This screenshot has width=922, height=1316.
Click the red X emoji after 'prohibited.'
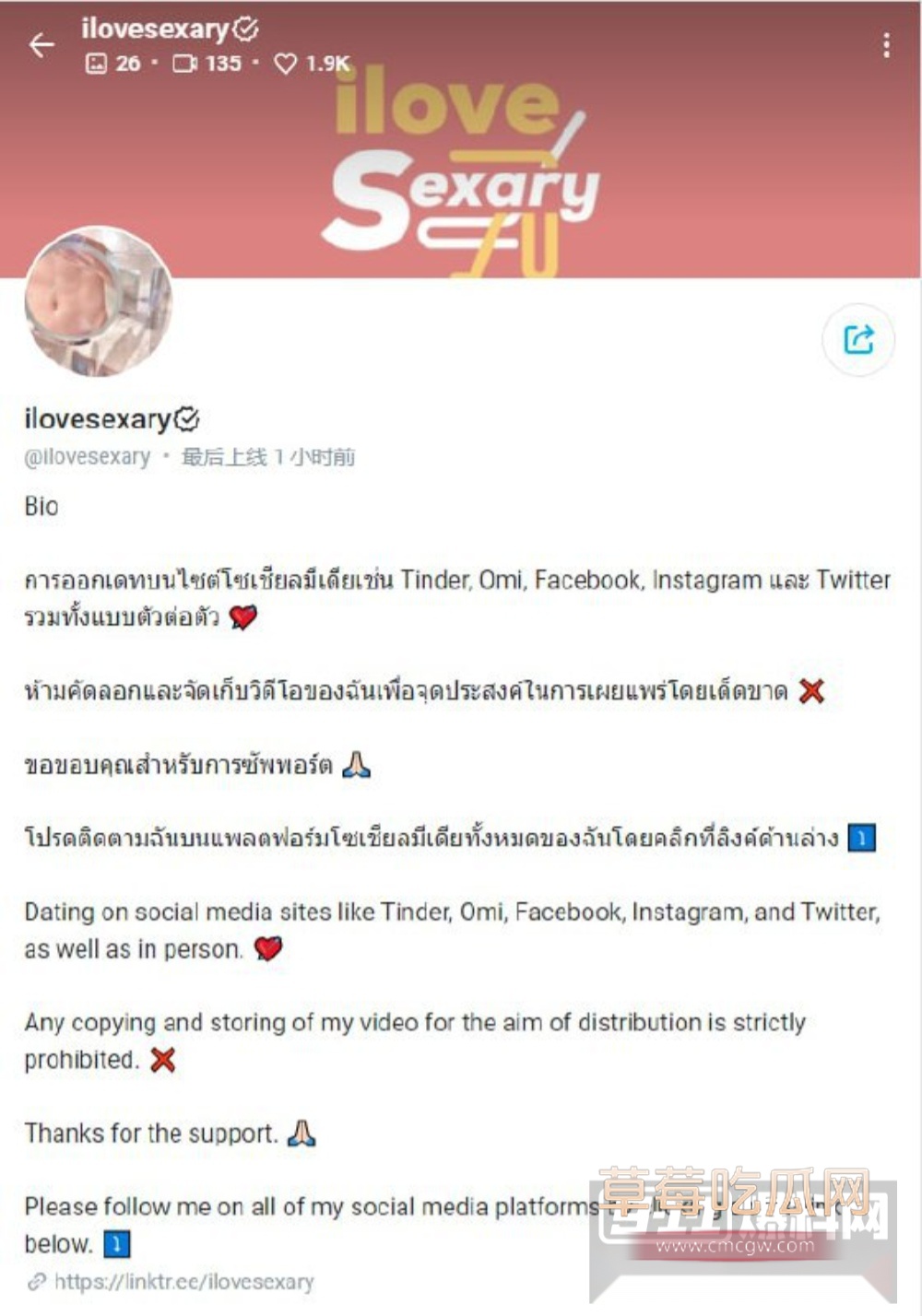[x=163, y=1061]
